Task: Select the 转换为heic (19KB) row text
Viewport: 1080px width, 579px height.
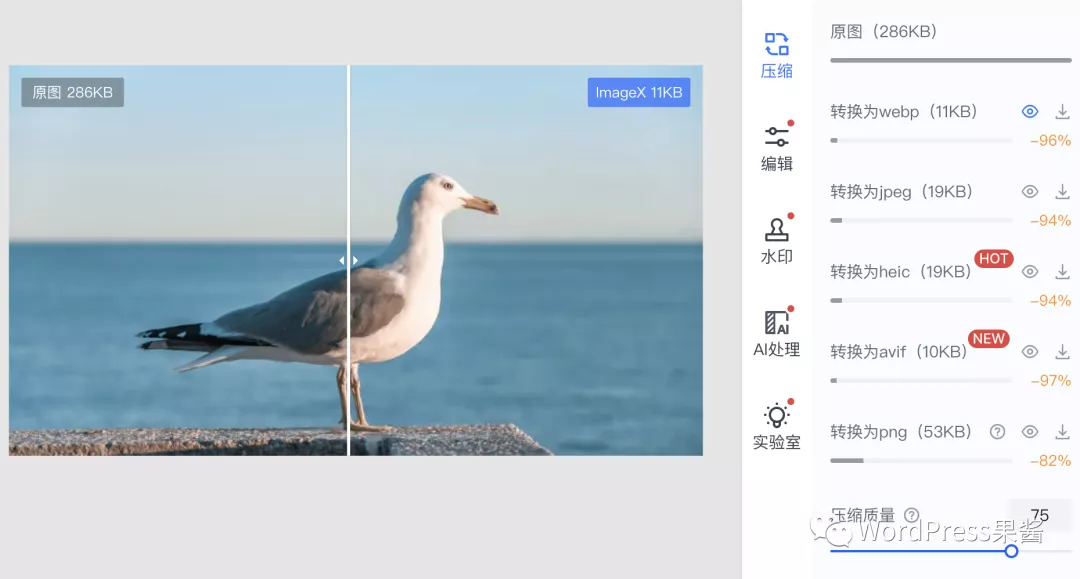Action: 900,271
